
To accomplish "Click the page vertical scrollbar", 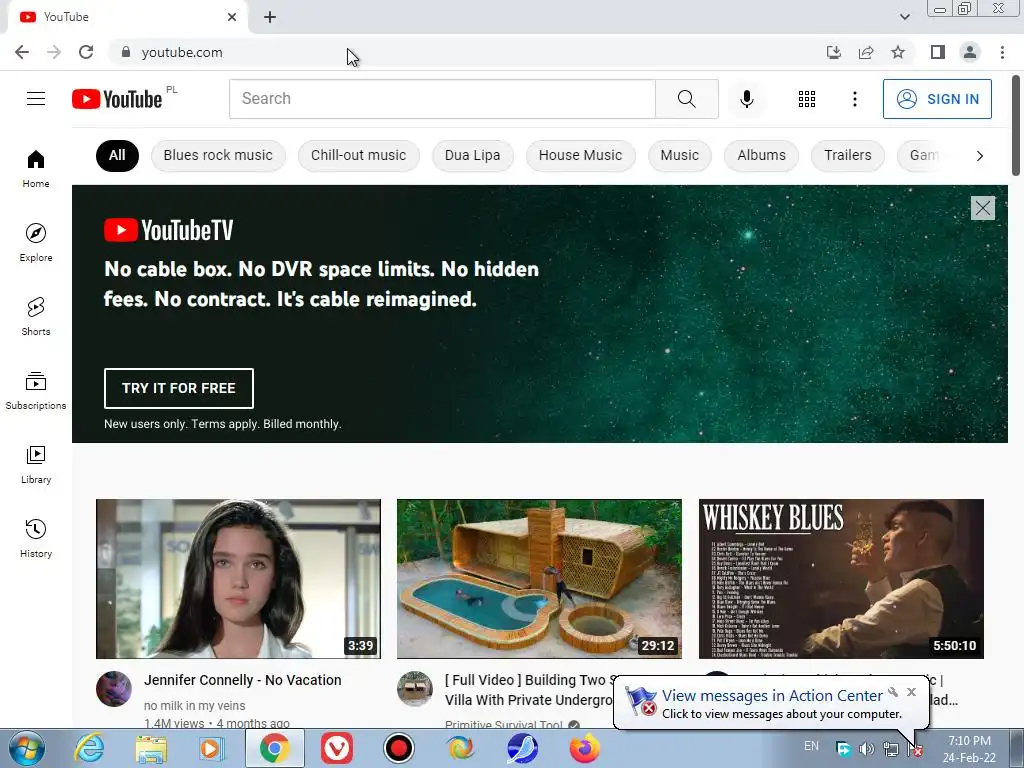I will point(1016,125).
